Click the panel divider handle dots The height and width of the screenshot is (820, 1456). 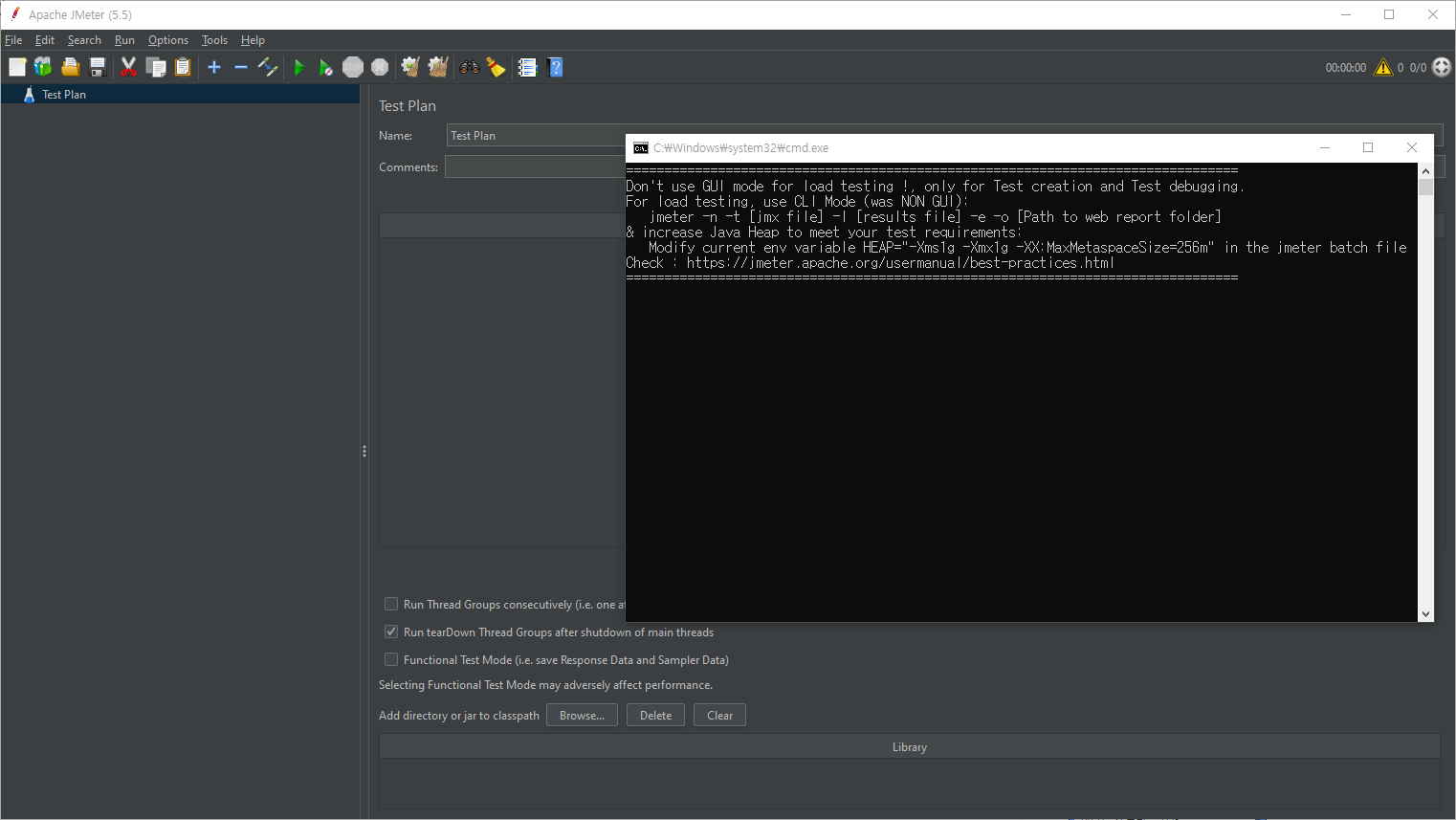coord(364,451)
